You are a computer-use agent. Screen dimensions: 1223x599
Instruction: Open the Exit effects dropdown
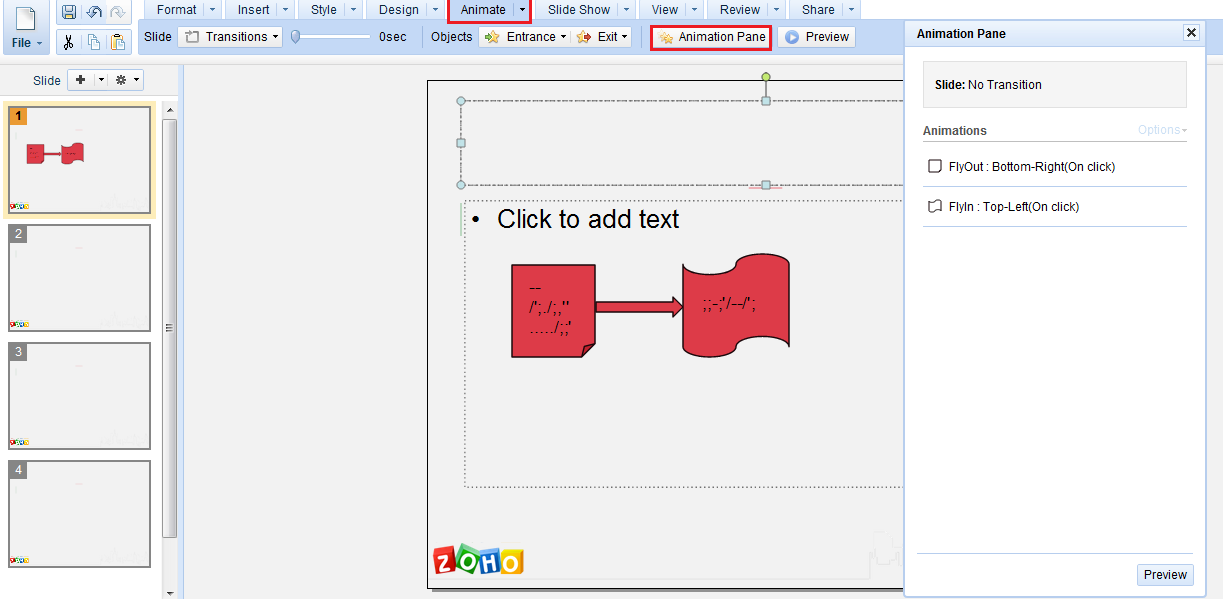pyautogui.click(x=601, y=37)
